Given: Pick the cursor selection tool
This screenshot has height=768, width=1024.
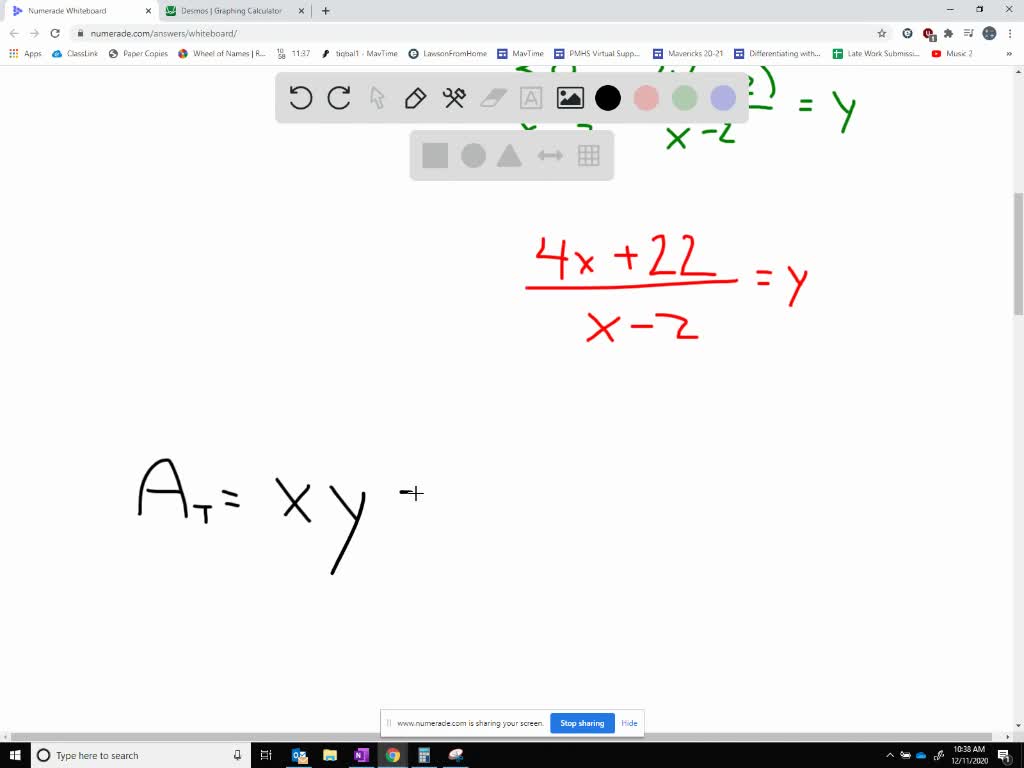Looking at the screenshot, I should click(375, 98).
